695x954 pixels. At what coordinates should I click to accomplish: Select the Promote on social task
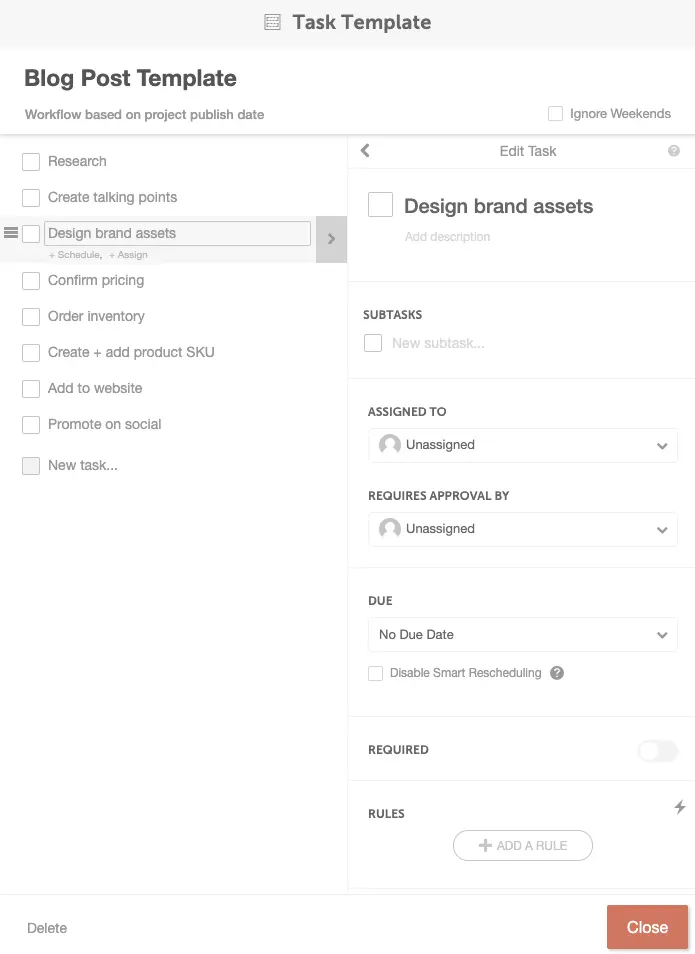point(105,425)
